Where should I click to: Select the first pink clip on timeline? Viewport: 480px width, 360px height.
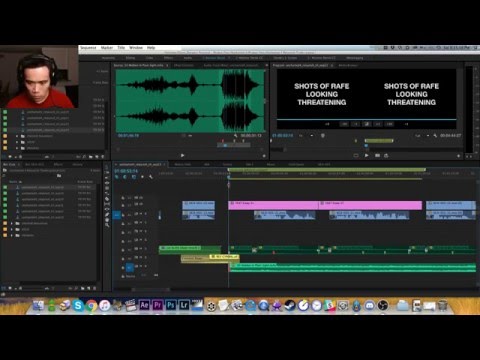[273, 204]
